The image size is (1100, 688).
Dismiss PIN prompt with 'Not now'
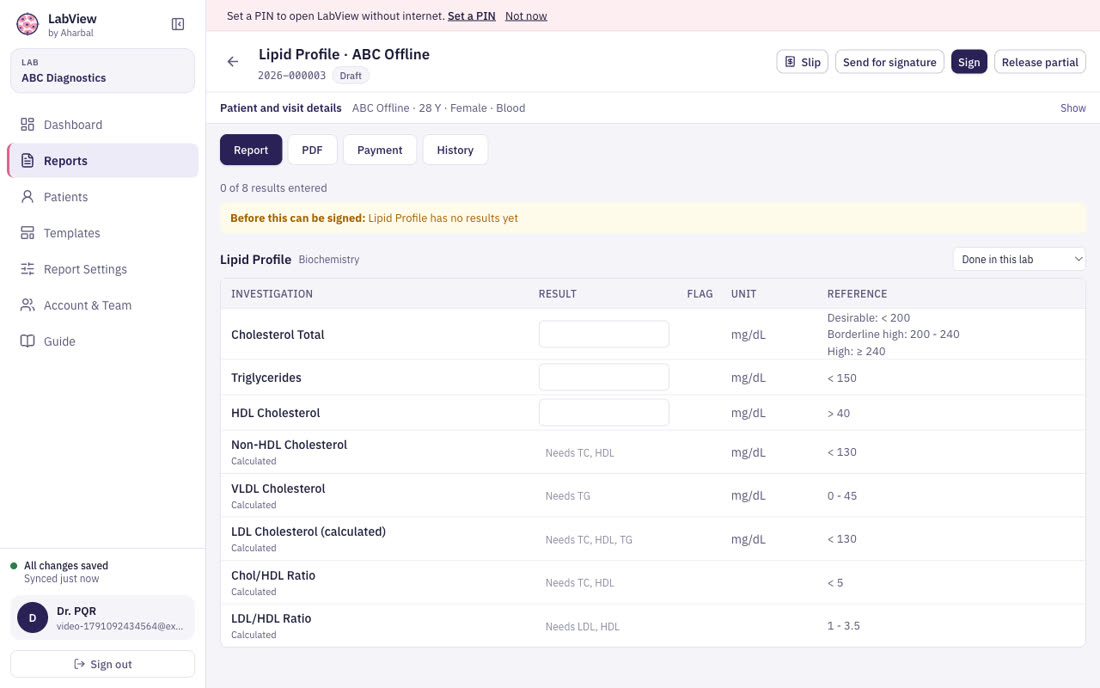[x=526, y=15]
